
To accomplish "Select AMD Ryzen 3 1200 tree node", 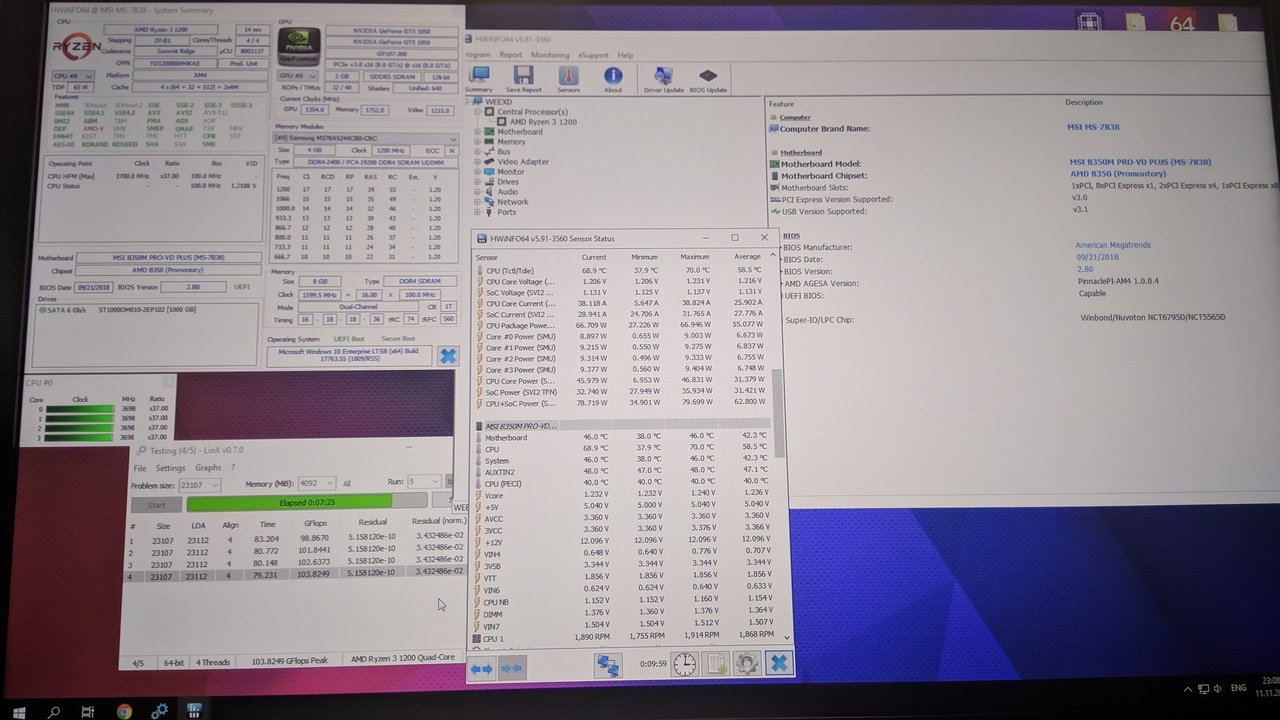I will click(x=539, y=121).
